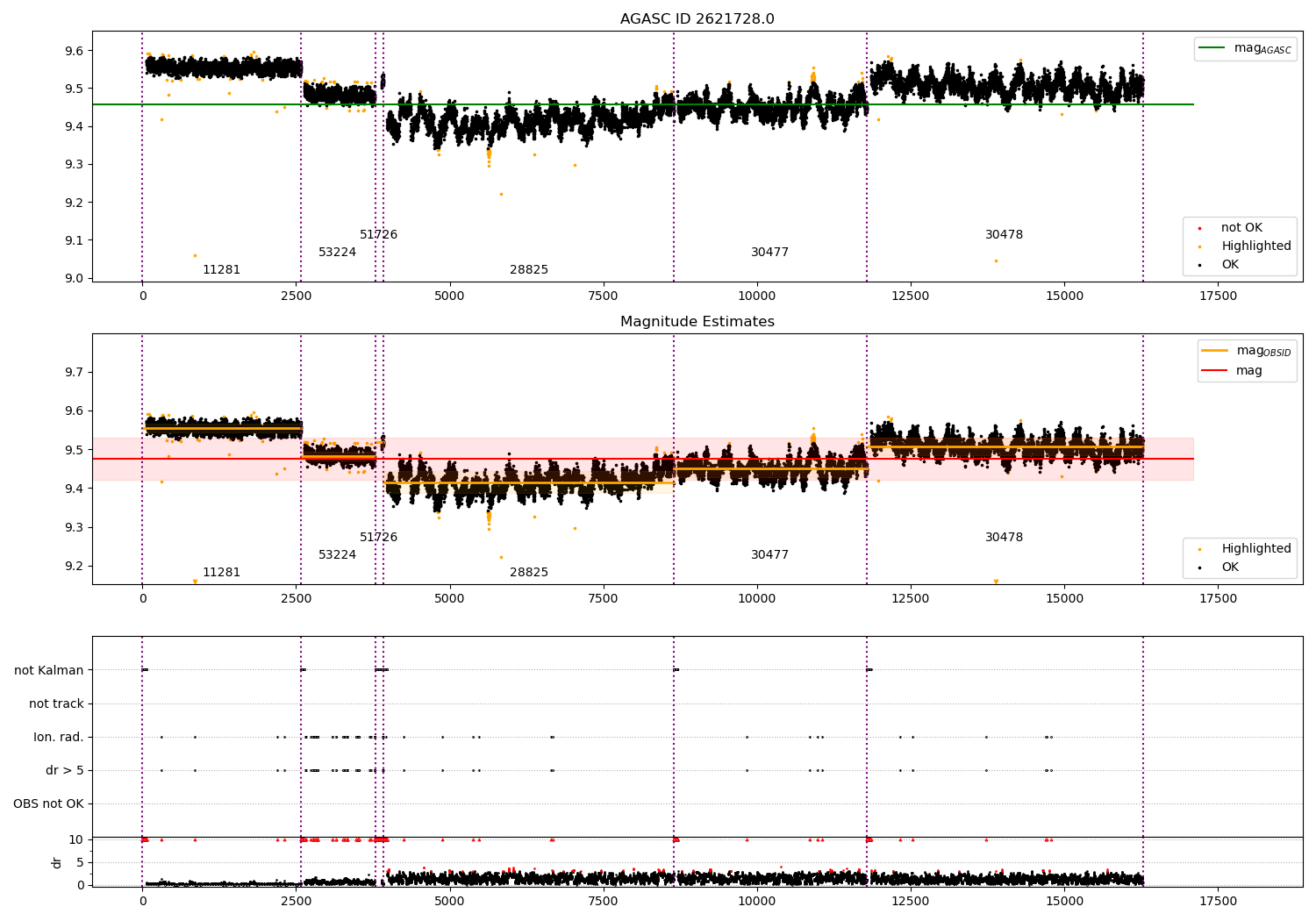Click the "Magnitude Estimates" plot title

pos(697,322)
